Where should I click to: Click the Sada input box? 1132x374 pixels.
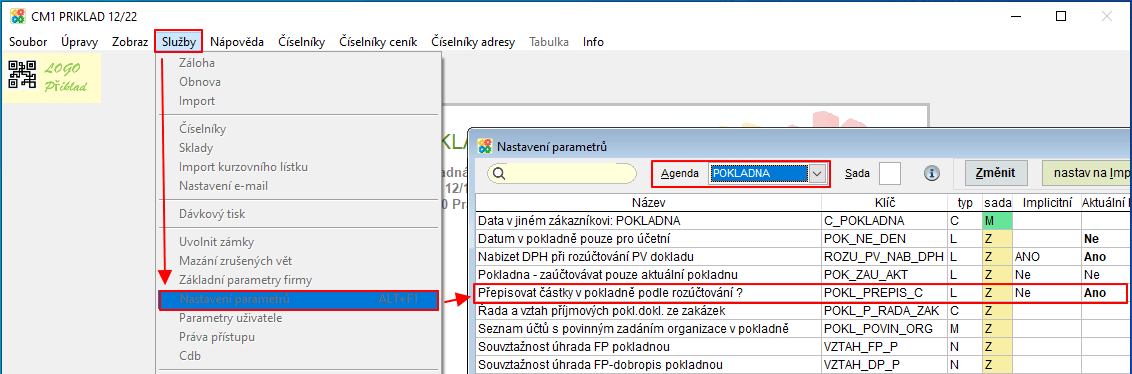[890, 174]
